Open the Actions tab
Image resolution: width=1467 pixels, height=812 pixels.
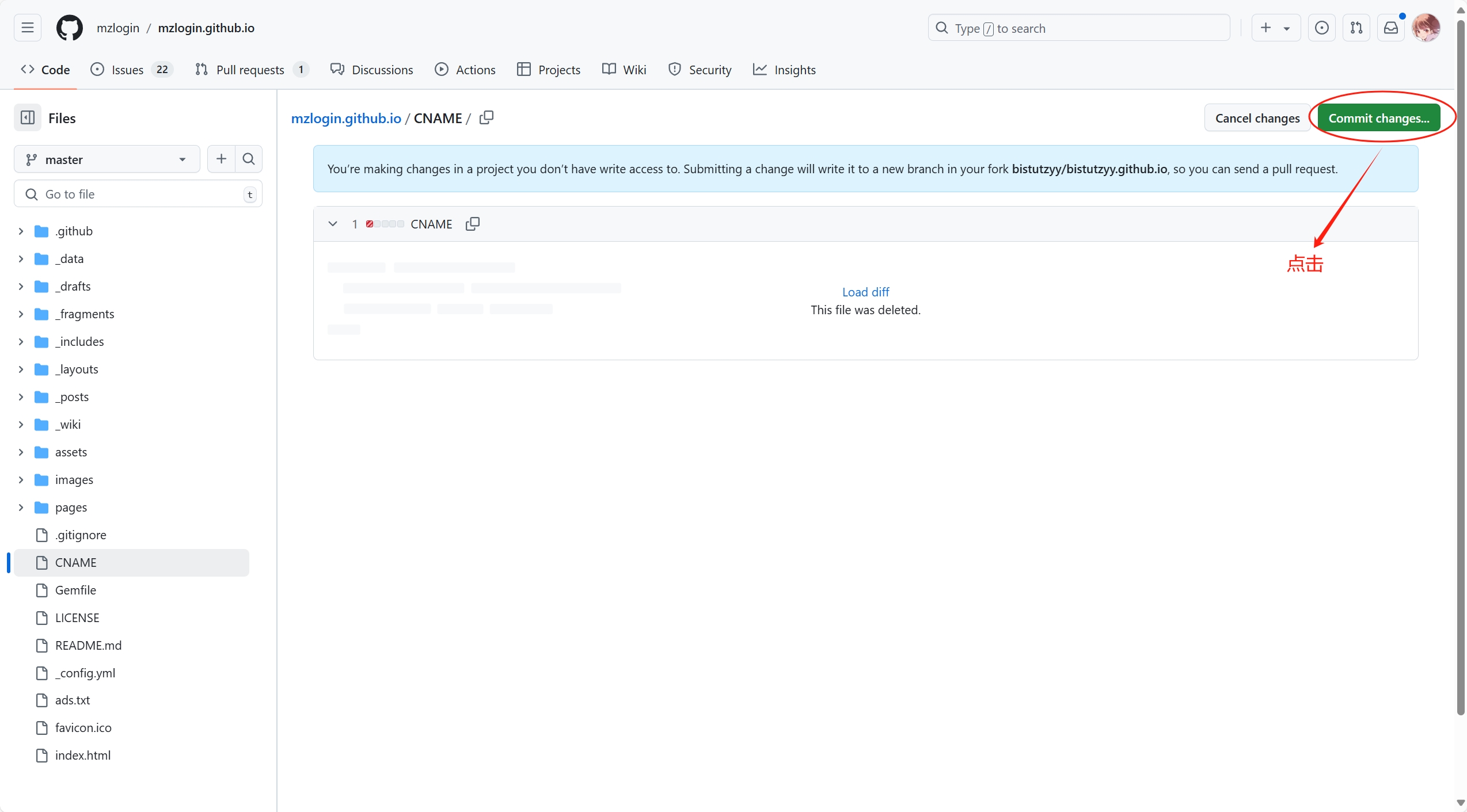(465, 70)
